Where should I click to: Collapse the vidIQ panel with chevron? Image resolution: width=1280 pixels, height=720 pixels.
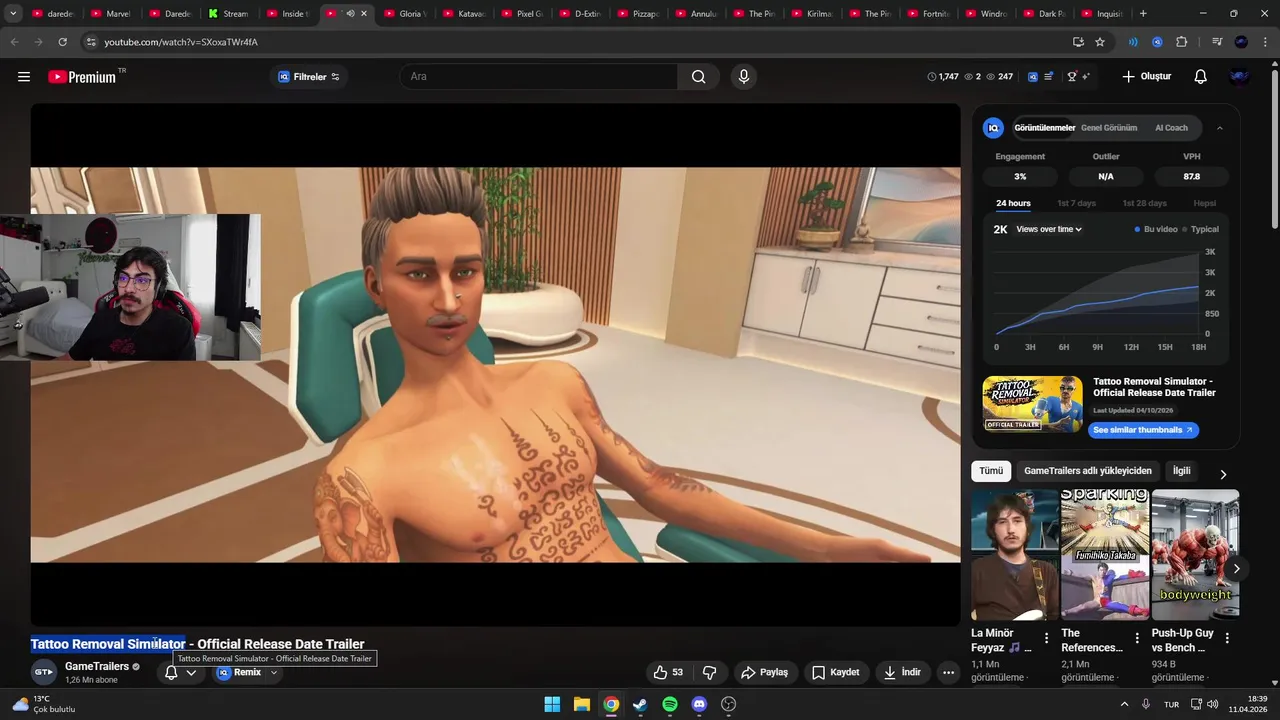click(x=1220, y=128)
